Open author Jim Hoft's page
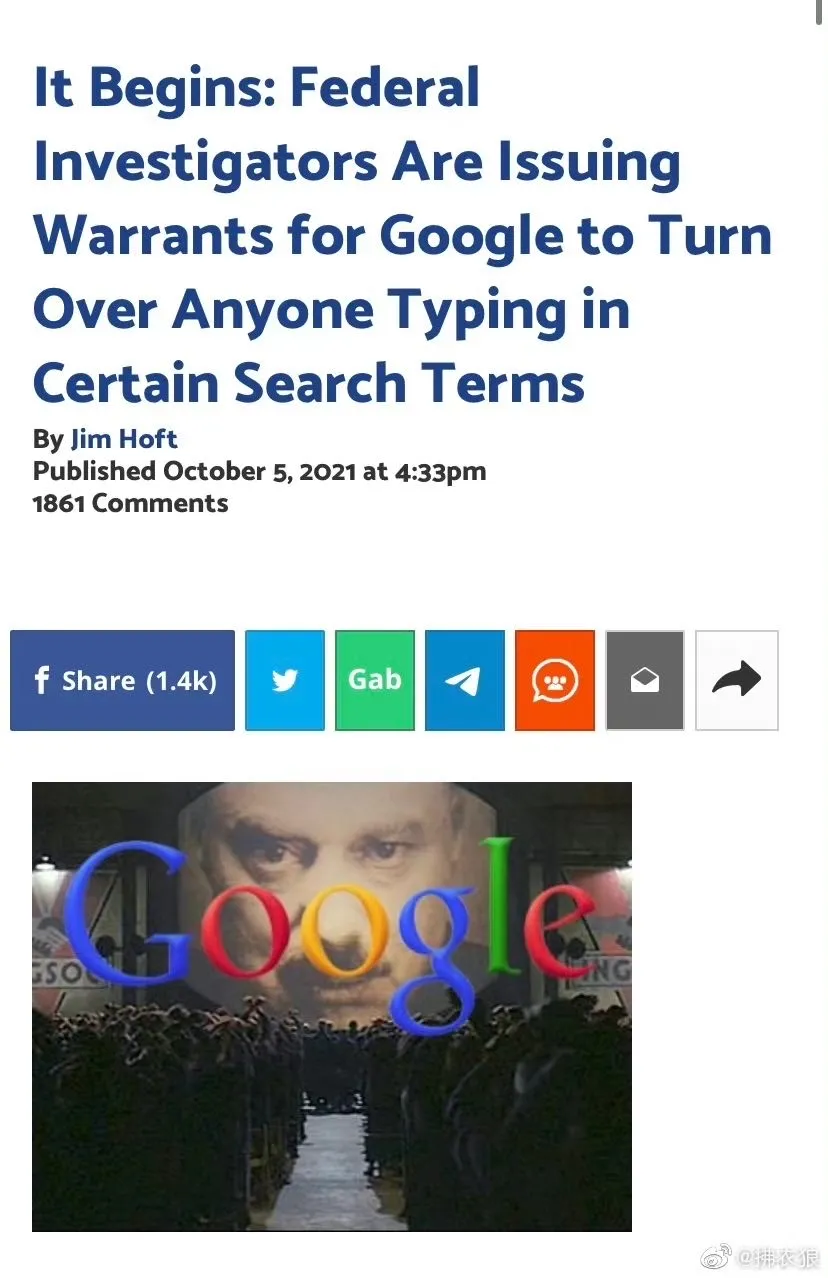This screenshot has width=828, height=1278. pyautogui.click(x=124, y=439)
